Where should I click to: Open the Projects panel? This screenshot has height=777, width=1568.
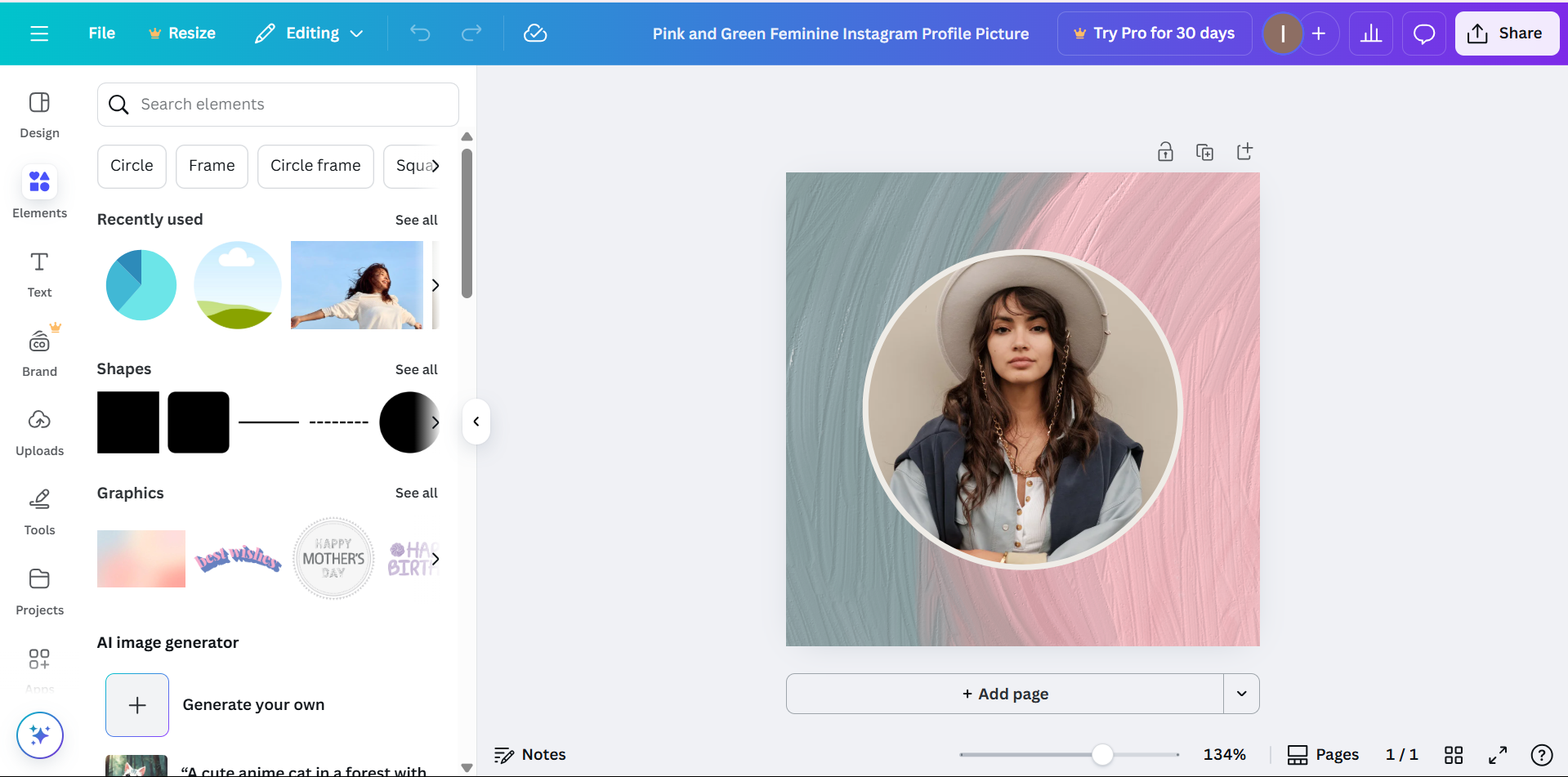39,590
